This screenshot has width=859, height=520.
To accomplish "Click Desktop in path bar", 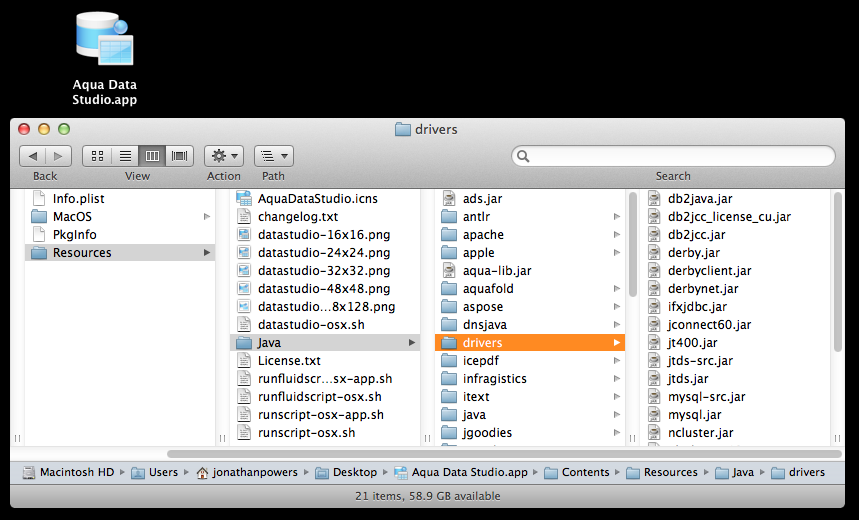I will click(347, 472).
